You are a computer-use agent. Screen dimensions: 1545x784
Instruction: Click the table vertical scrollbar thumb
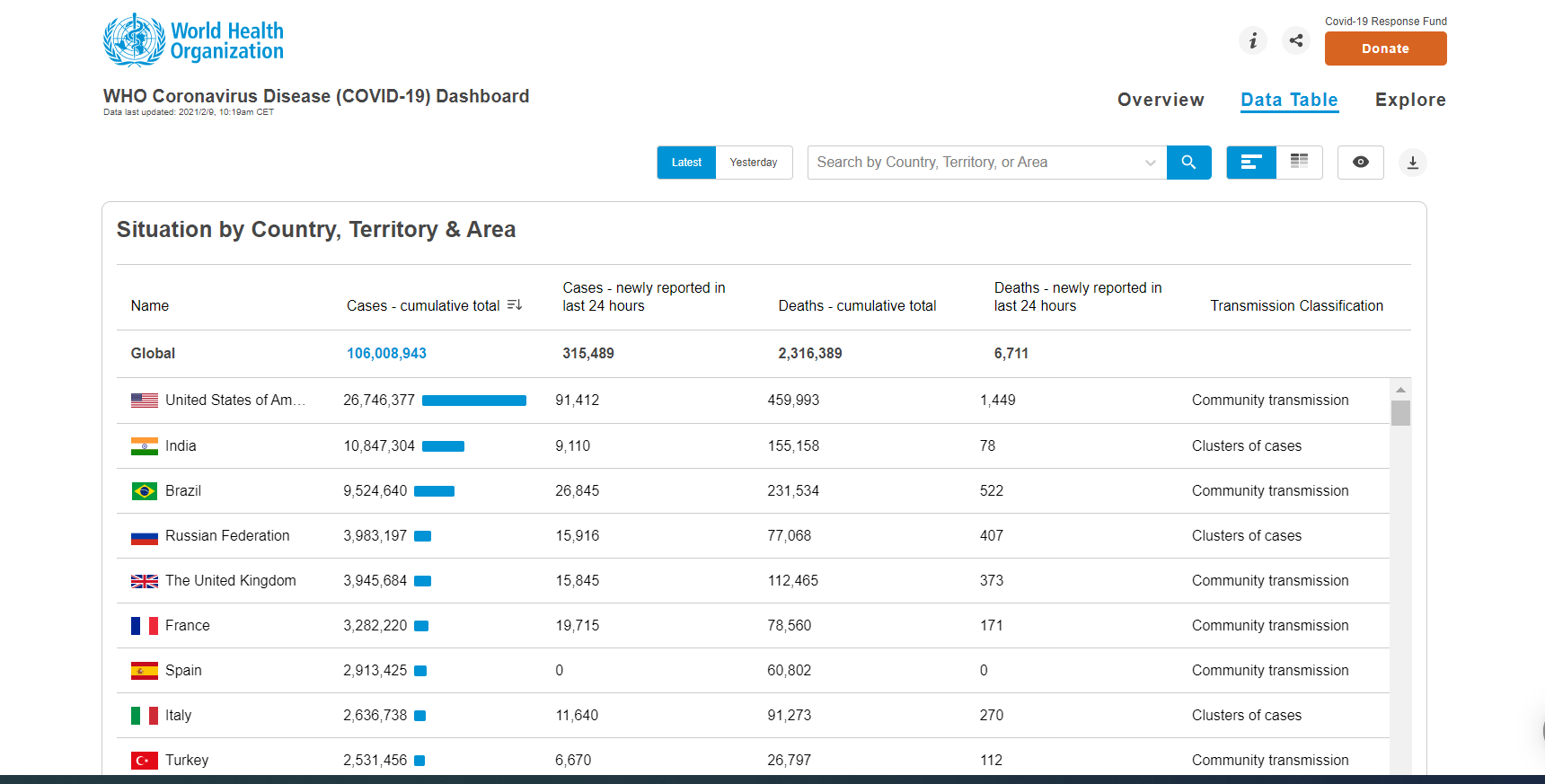[1400, 413]
